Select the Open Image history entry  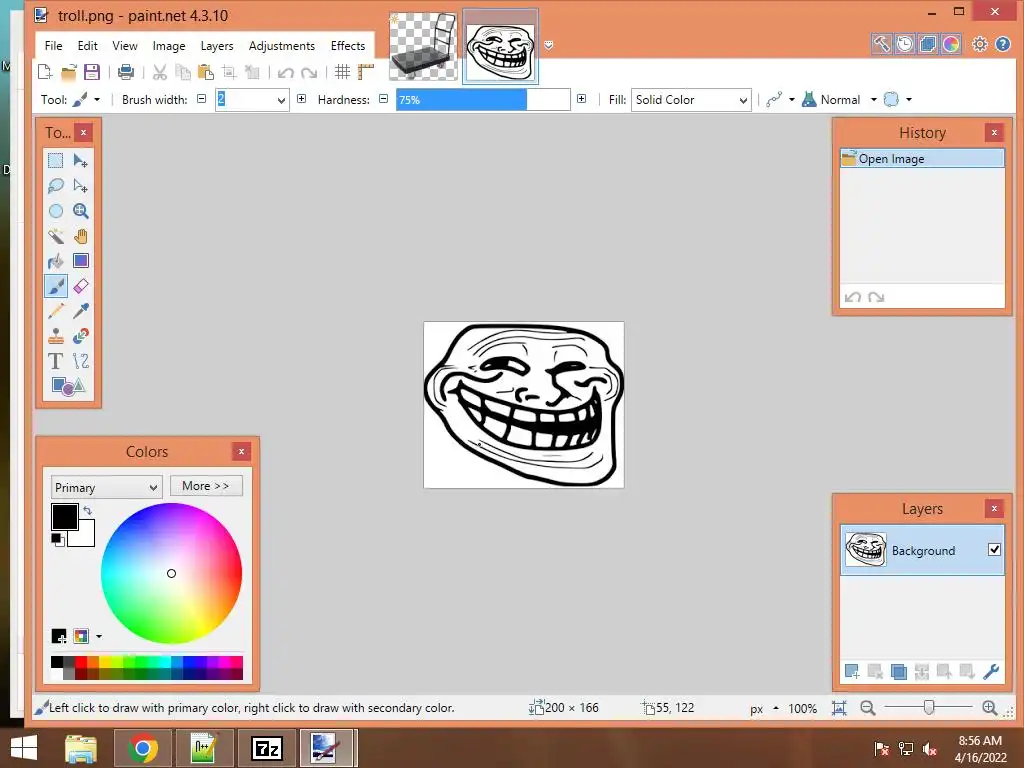pyautogui.click(x=922, y=159)
